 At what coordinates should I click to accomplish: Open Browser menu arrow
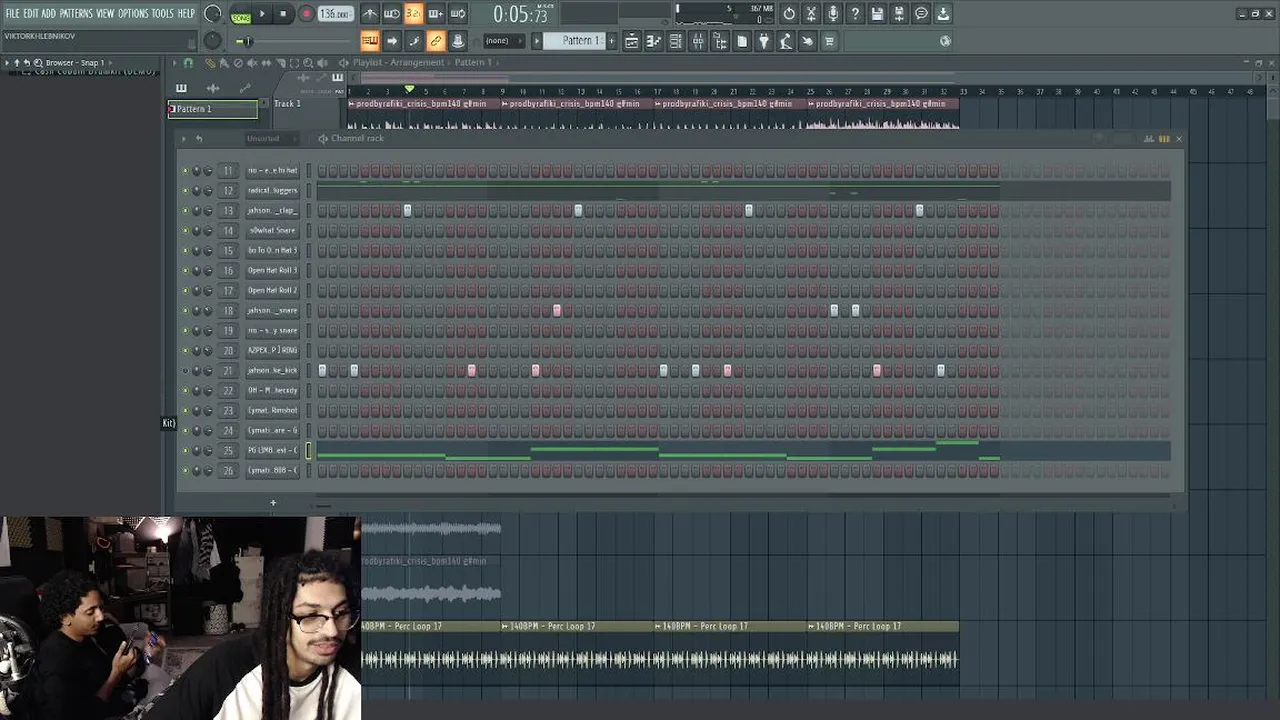coord(6,63)
